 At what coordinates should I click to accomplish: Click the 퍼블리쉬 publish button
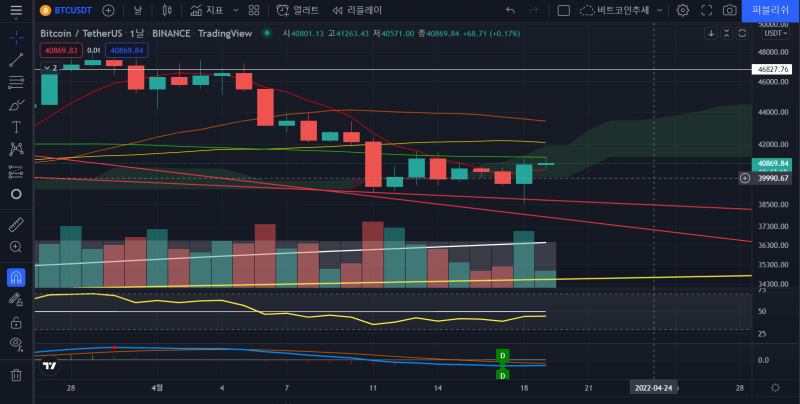(770, 10)
